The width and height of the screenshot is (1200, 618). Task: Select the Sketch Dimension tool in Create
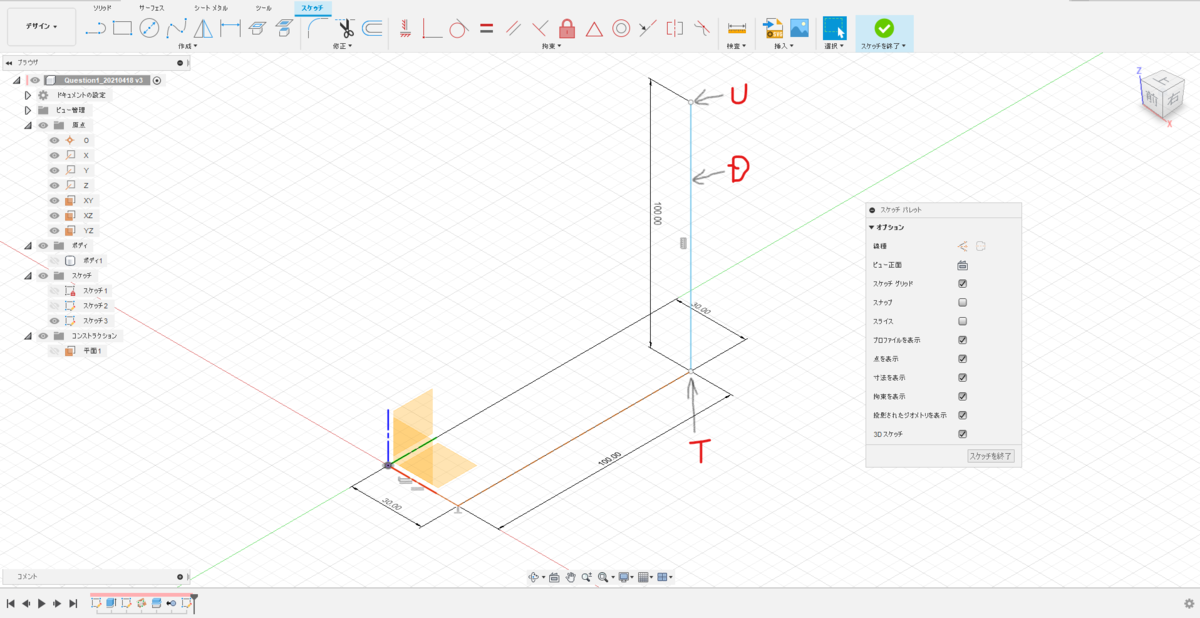coord(230,28)
